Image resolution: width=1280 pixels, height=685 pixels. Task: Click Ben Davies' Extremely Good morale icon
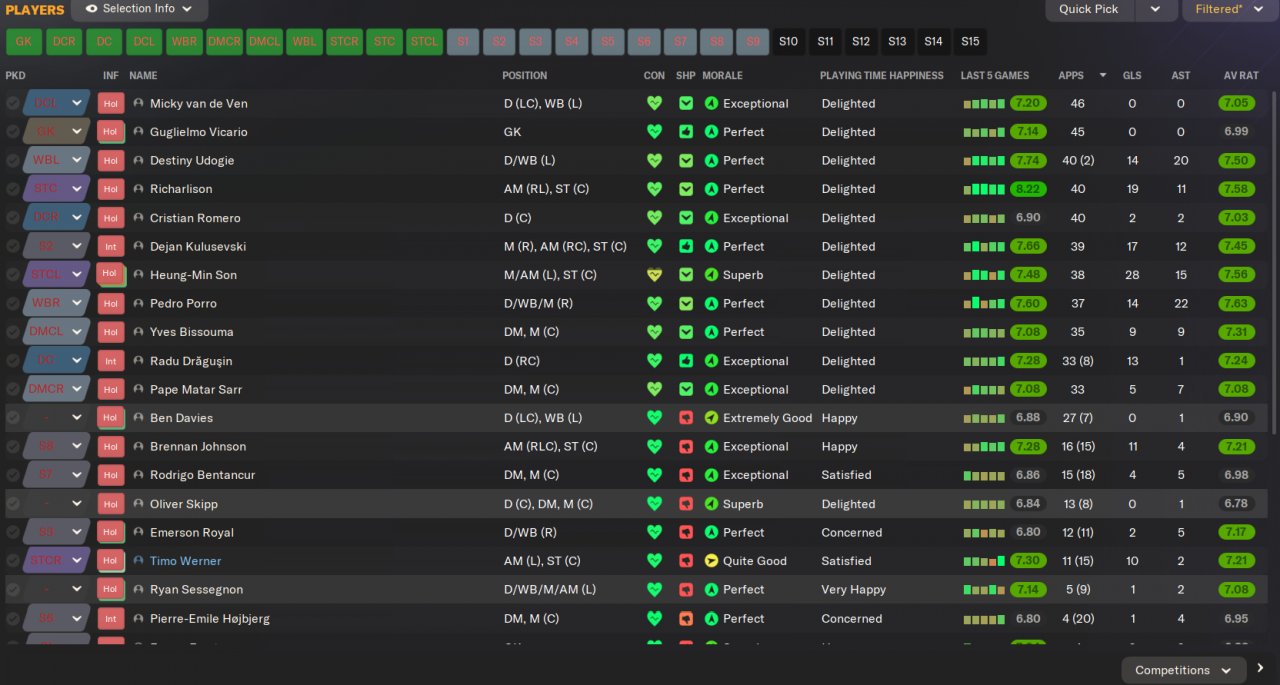click(x=711, y=418)
